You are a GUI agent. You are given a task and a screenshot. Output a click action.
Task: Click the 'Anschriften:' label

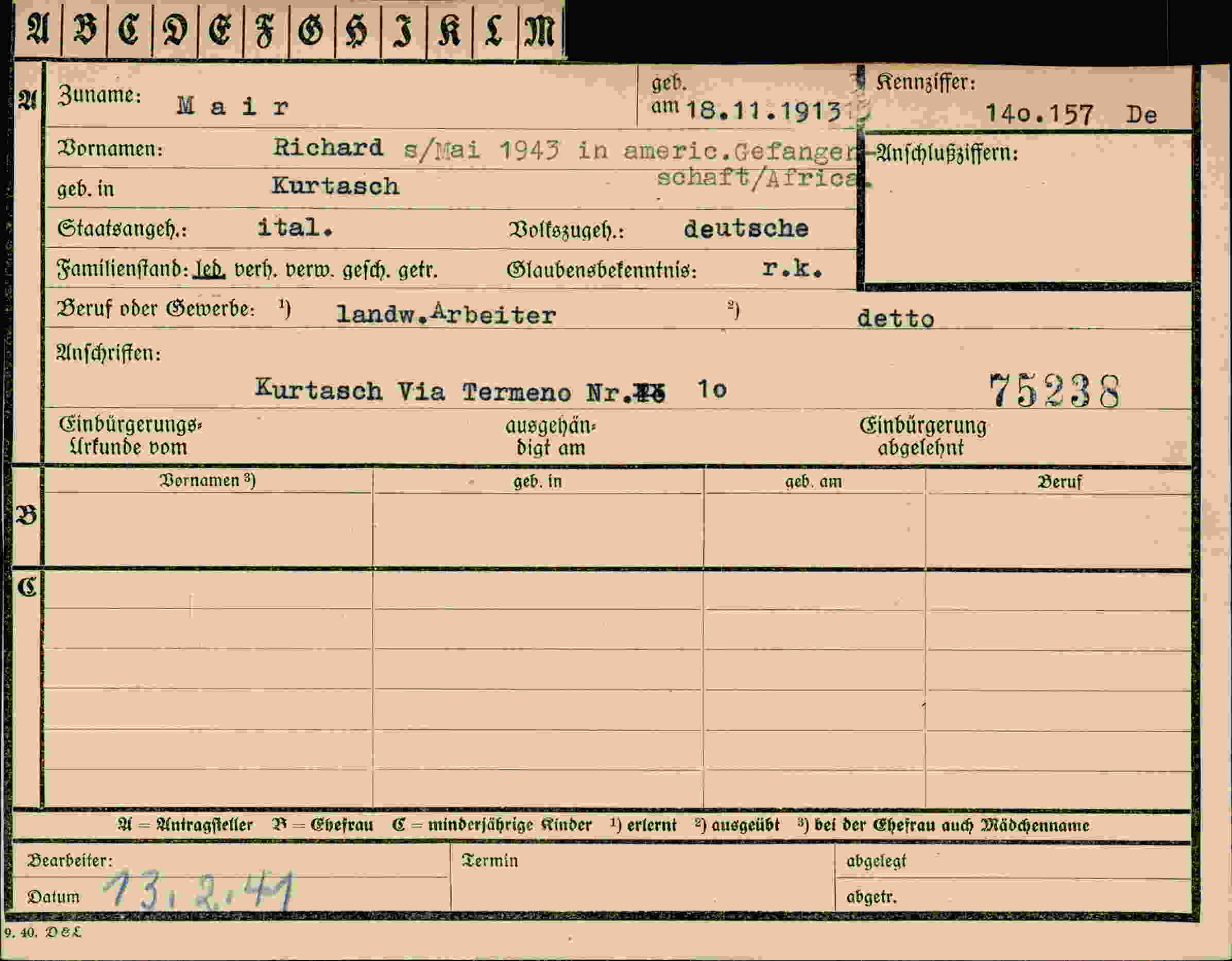point(108,354)
